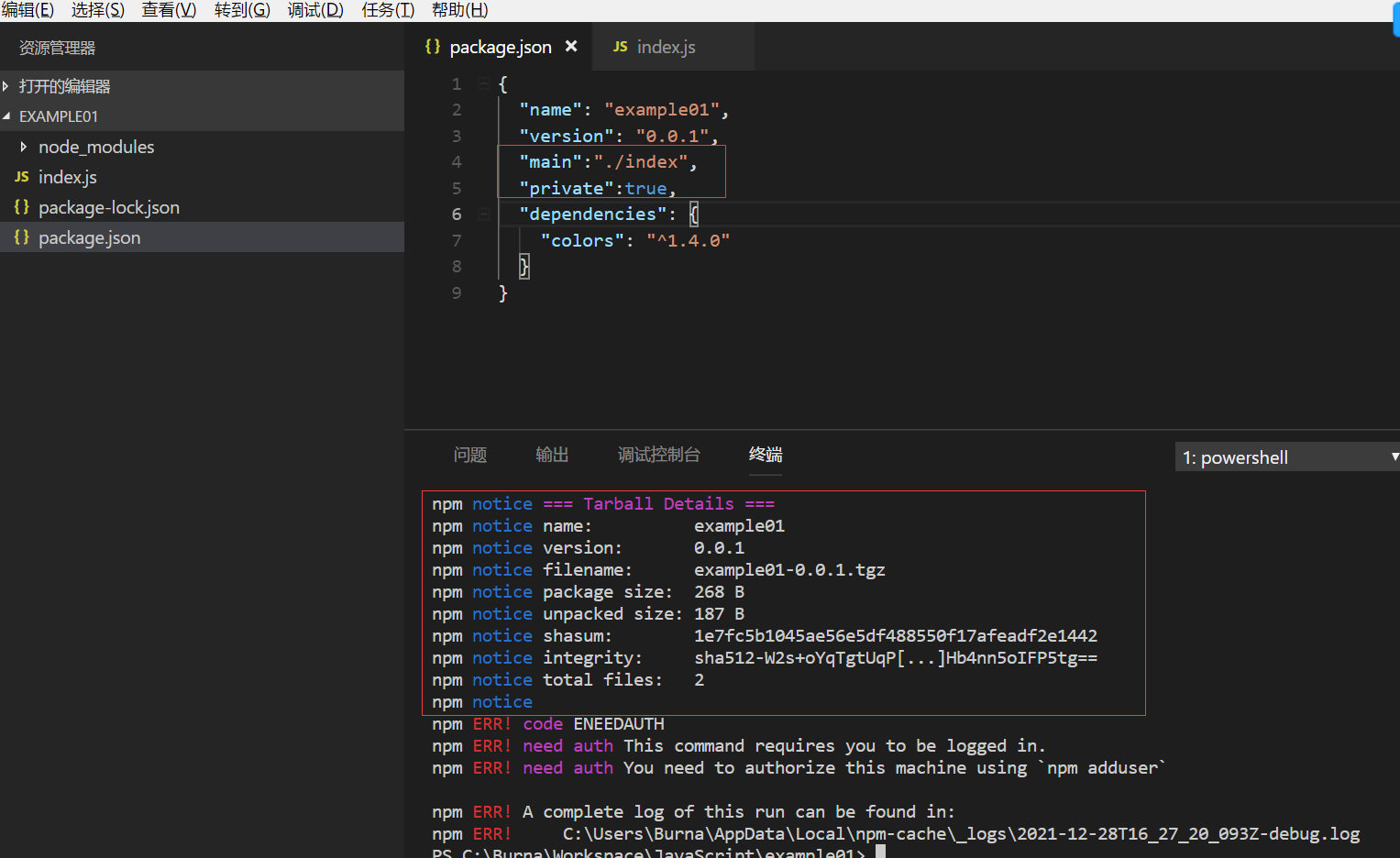Click the debug.log file path in terminal
This screenshot has width=1400, height=858.
[961, 834]
